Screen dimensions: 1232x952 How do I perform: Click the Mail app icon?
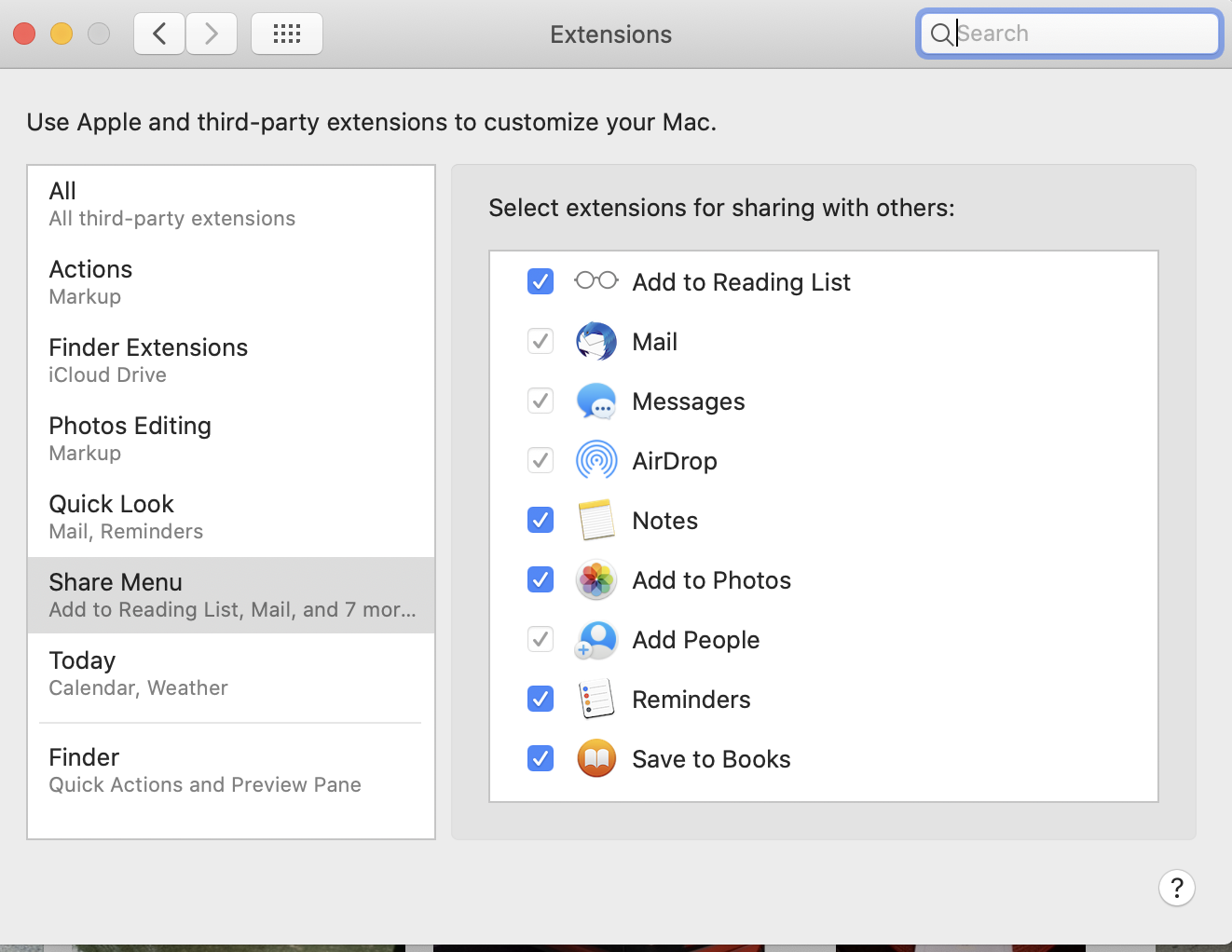click(596, 342)
